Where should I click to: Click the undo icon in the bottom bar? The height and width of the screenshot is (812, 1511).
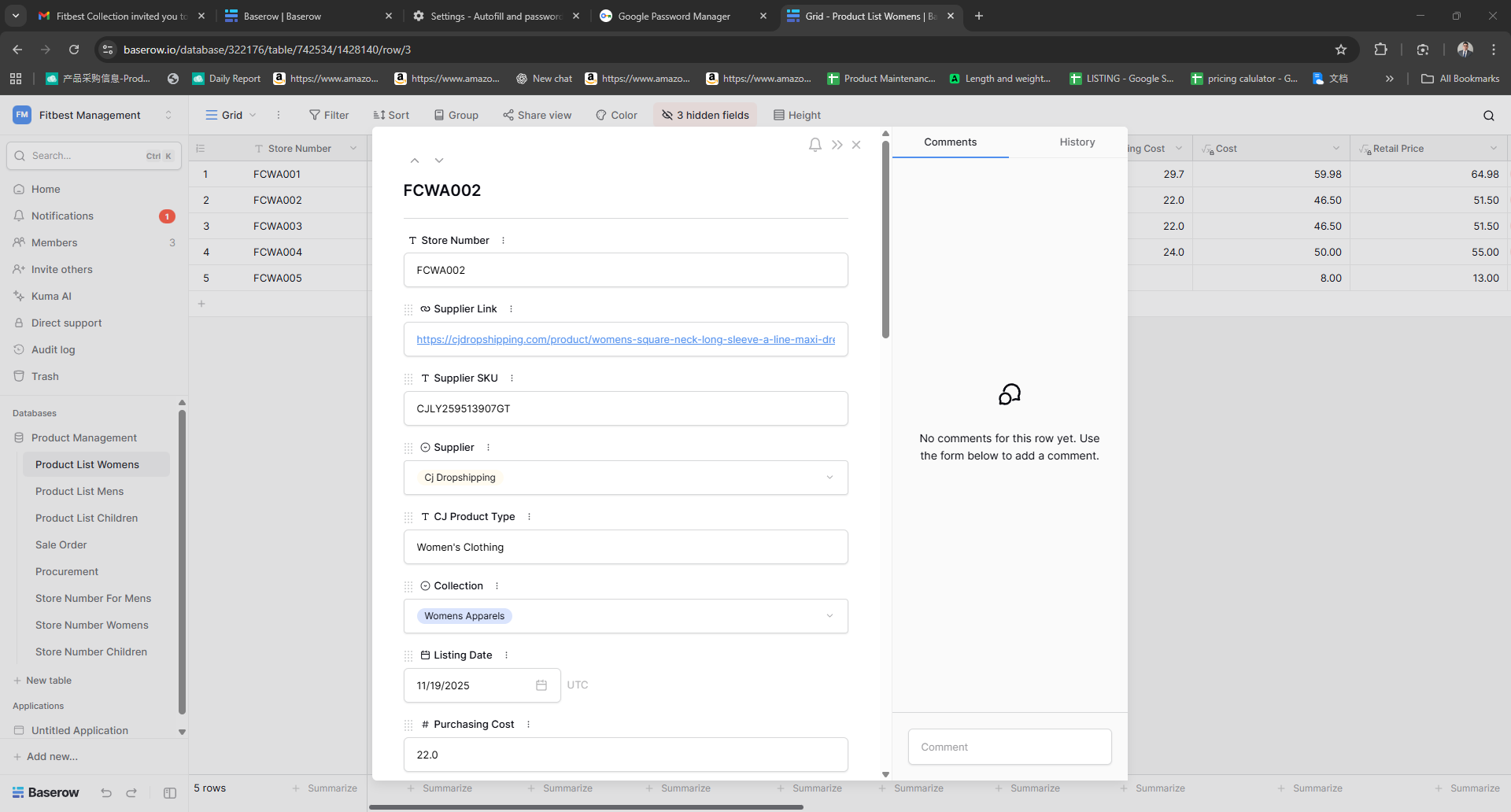106,793
